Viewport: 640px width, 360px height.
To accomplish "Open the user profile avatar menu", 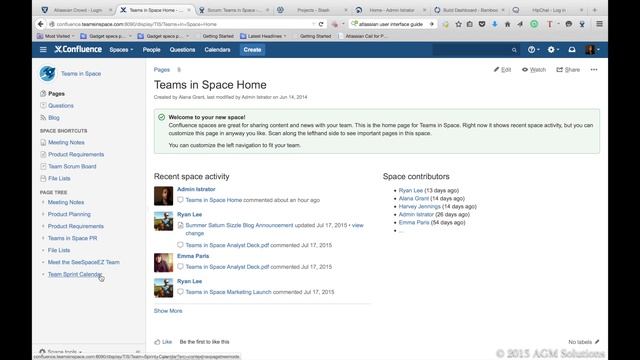I will [x=592, y=50].
